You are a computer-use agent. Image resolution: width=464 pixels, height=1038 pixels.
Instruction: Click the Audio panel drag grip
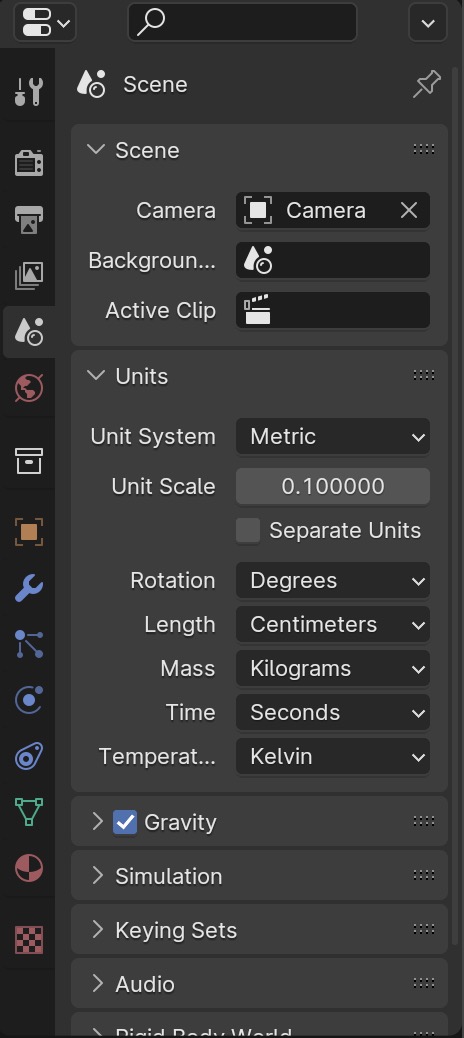pyautogui.click(x=424, y=983)
